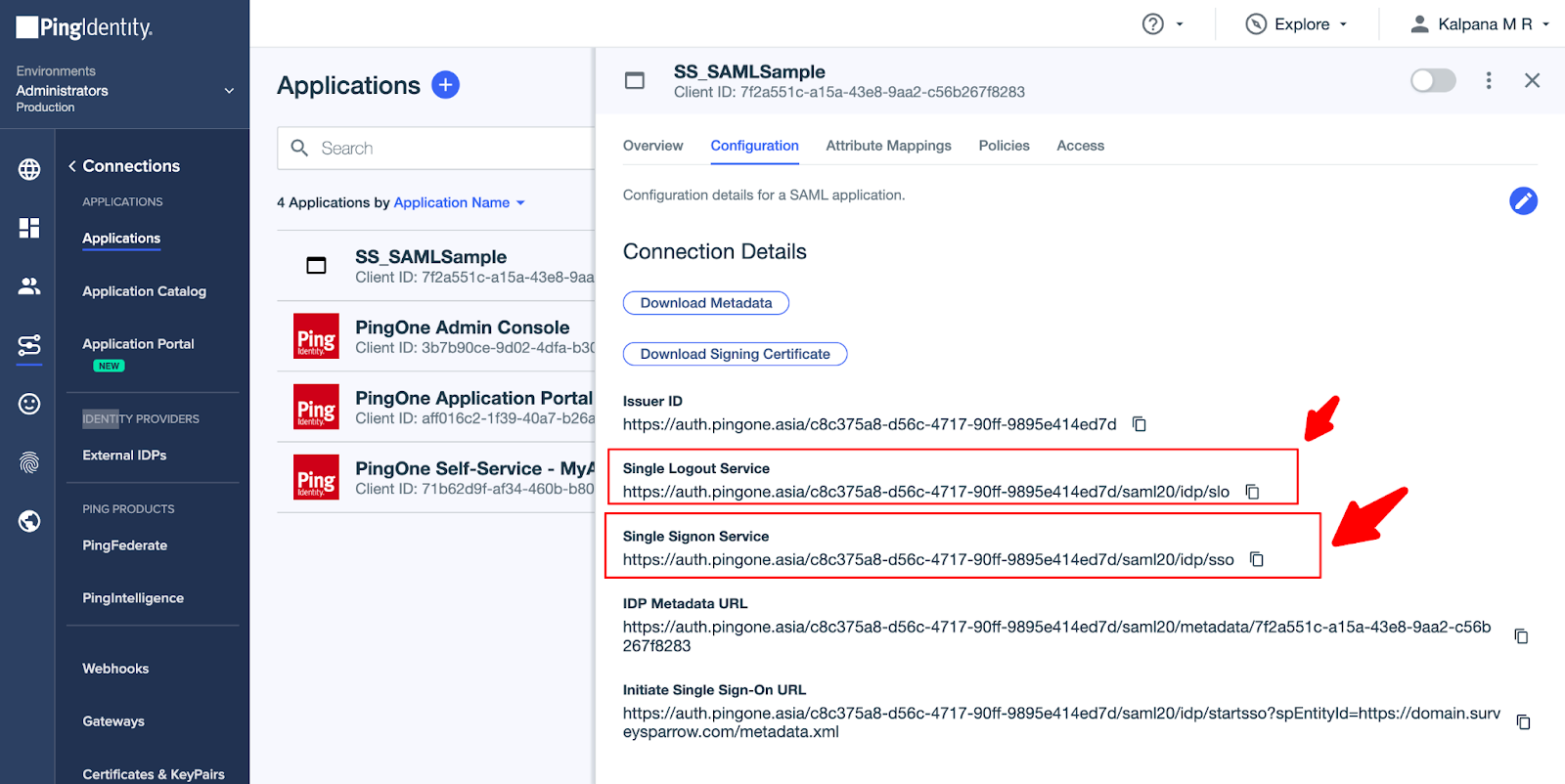Viewport: 1565px width, 784px height.
Task: Click the application icon in details header
Action: click(635, 80)
